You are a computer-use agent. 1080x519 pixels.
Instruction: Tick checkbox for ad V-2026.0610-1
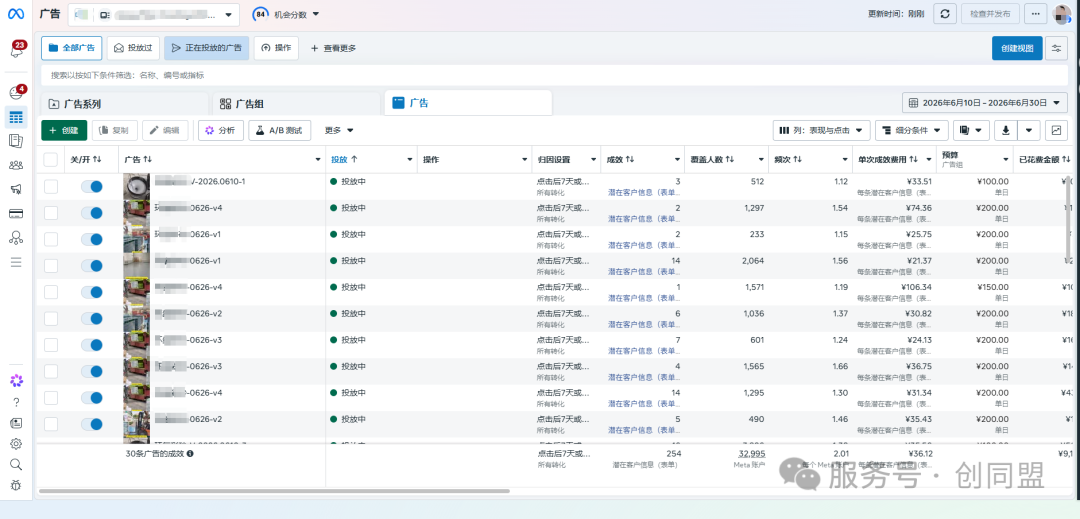(x=51, y=187)
